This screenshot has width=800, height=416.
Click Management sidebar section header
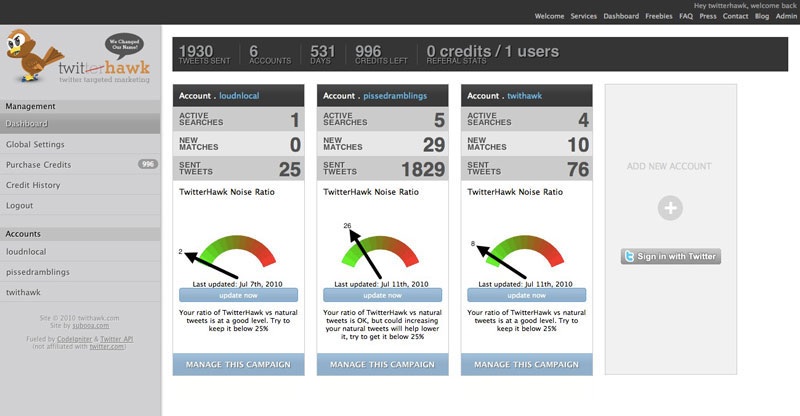[80, 106]
